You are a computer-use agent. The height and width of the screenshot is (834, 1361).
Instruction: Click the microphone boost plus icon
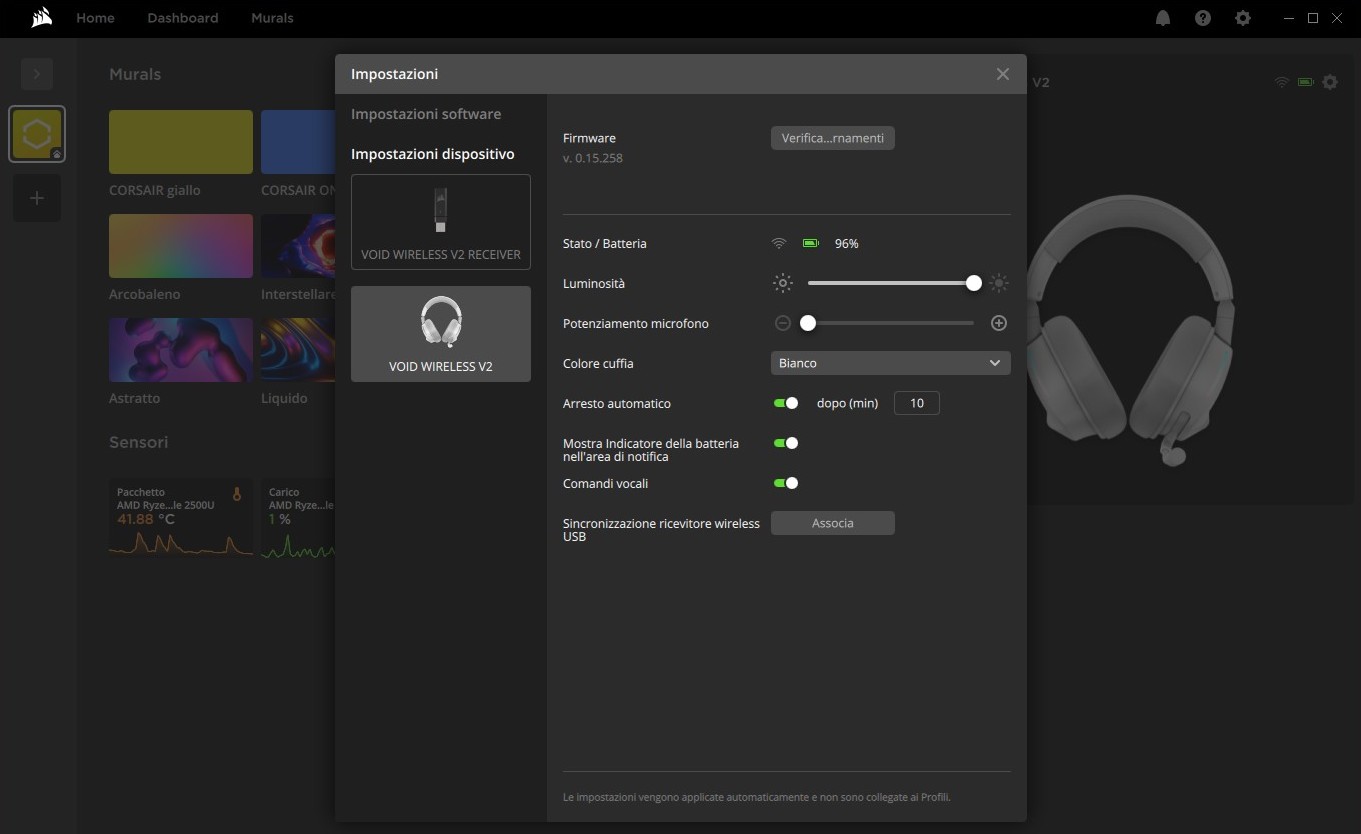pyautogui.click(x=998, y=323)
